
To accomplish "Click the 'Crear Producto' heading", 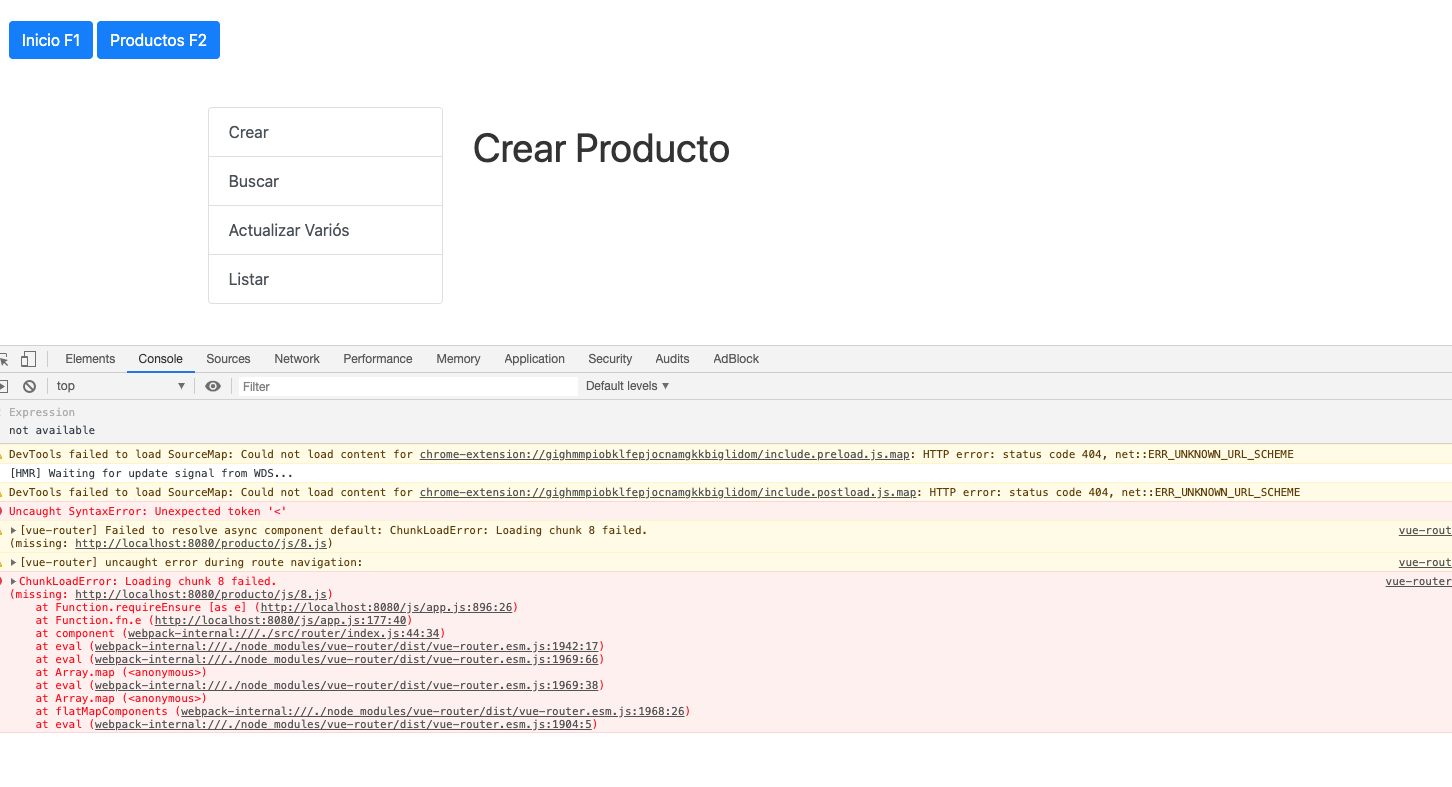I will (x=601, y=149).
